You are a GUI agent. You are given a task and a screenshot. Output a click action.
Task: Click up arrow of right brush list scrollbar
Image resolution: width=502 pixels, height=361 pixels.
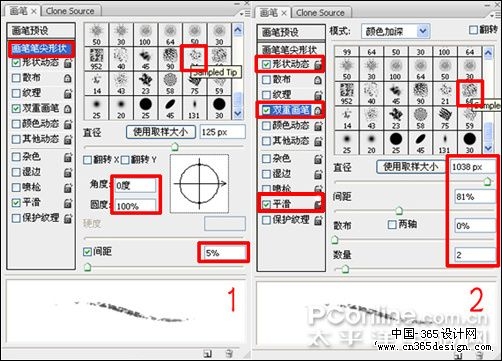(x=488, y=53)
